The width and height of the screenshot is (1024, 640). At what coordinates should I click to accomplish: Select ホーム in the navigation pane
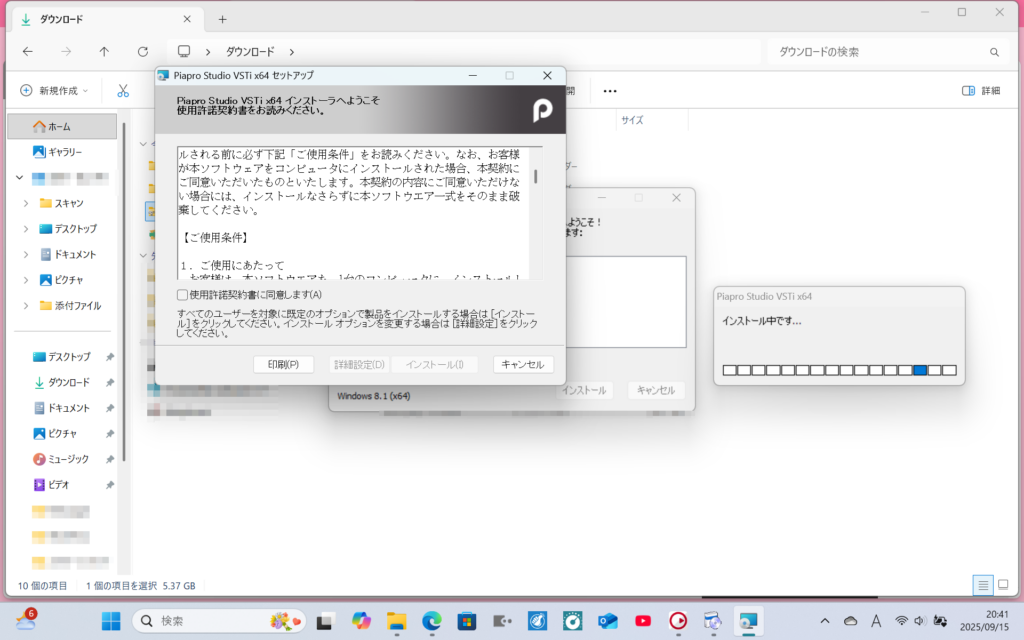click(59, 126)
